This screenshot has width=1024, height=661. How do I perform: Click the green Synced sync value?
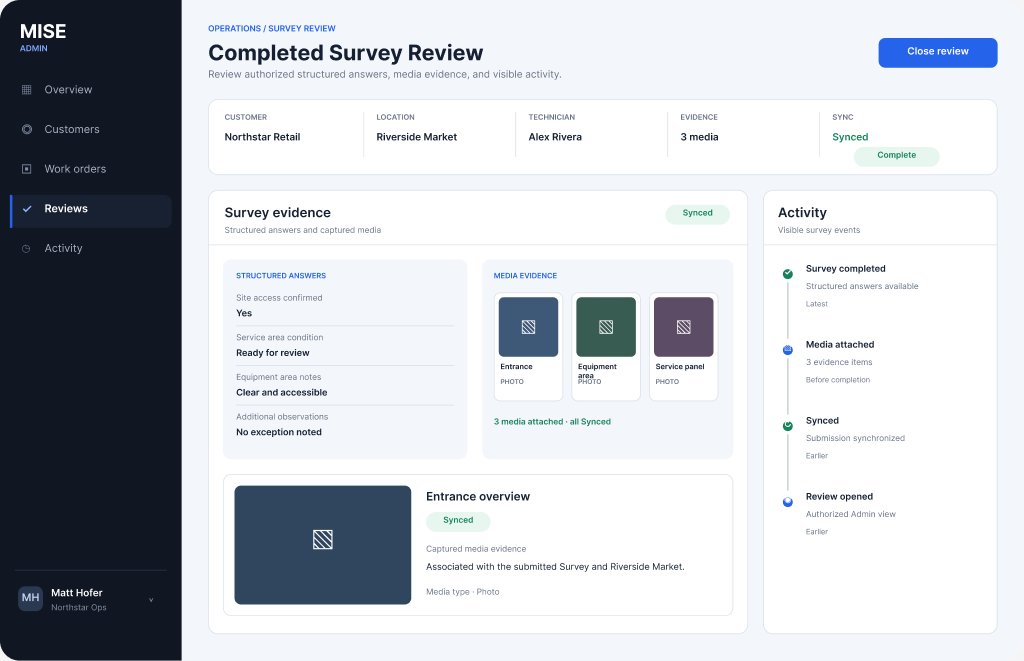pos(850,137)
